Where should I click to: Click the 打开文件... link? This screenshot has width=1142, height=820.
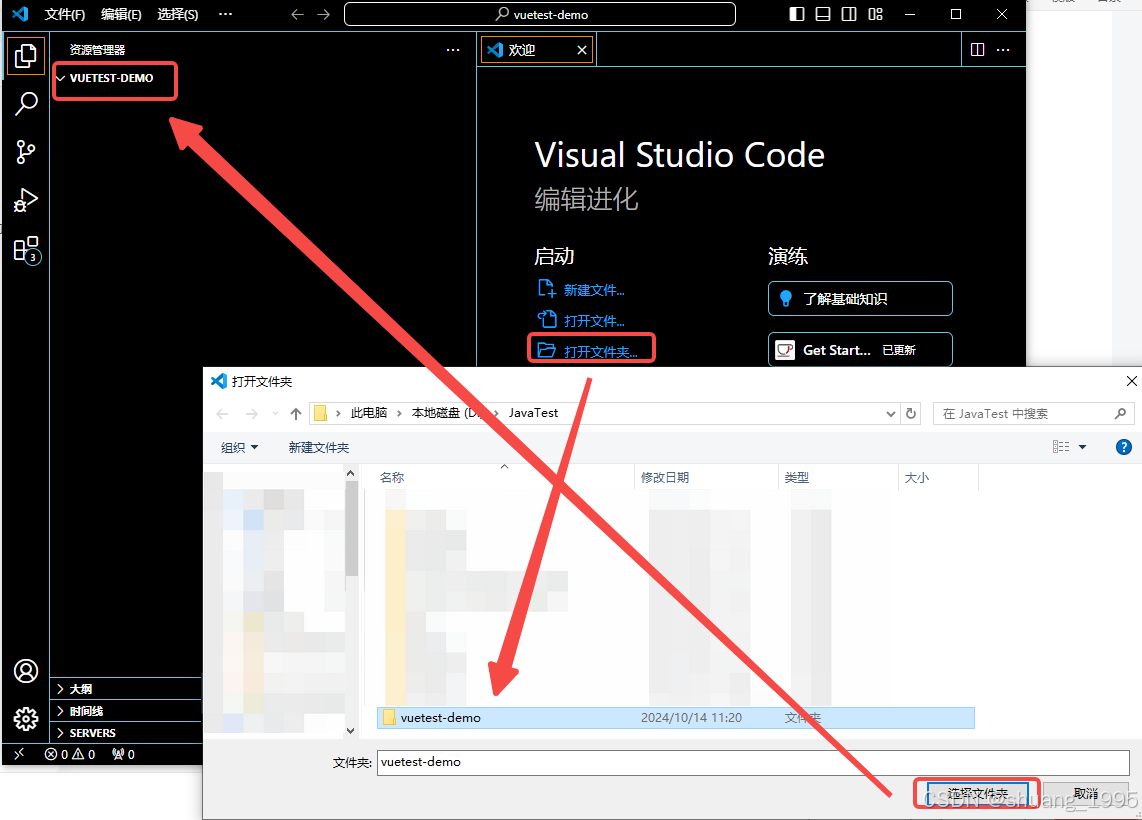pos(581,320)
